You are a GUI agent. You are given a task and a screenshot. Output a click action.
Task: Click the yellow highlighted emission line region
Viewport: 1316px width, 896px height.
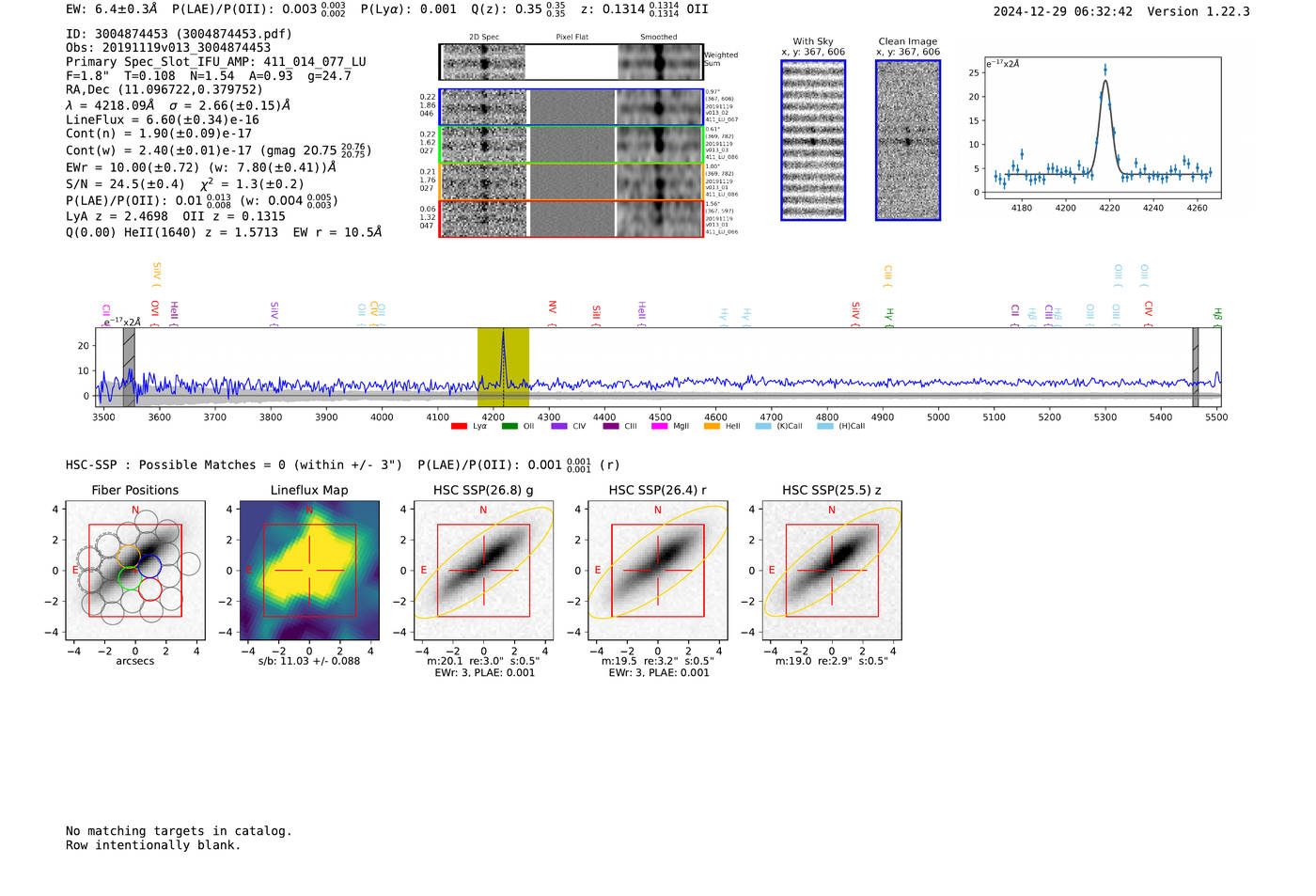503,368
